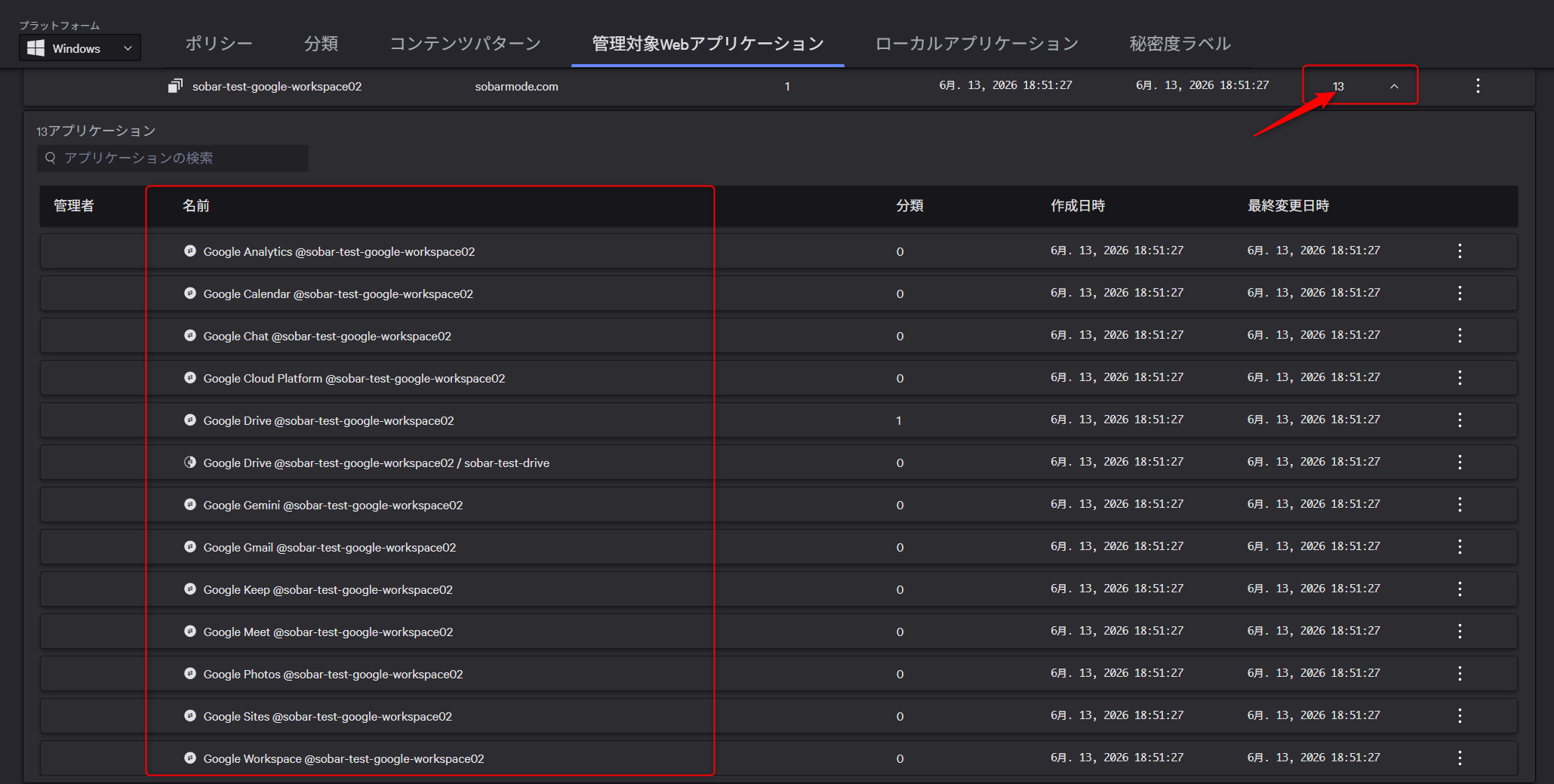
Task: Sort by the 分類 column header
Action: (909, 206)
